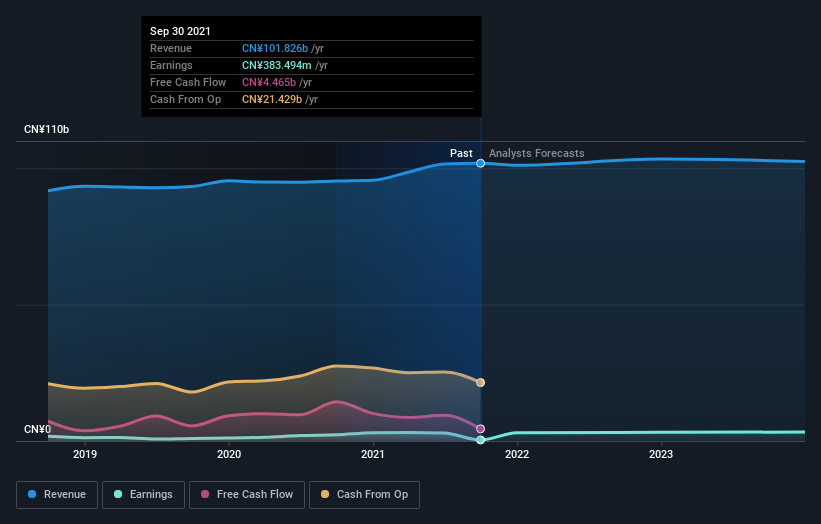Click the orange Cash From Op data point
This screenshot has width=821, height=524.
(x=480, y=383)
